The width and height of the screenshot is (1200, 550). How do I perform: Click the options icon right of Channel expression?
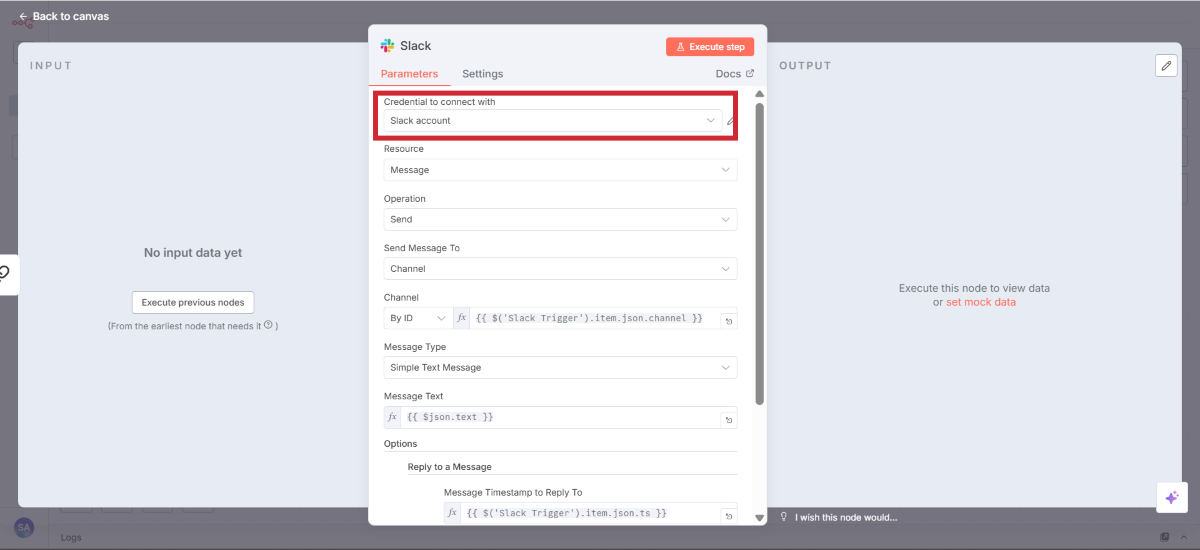pyautogui.click(x=728, y=320)
